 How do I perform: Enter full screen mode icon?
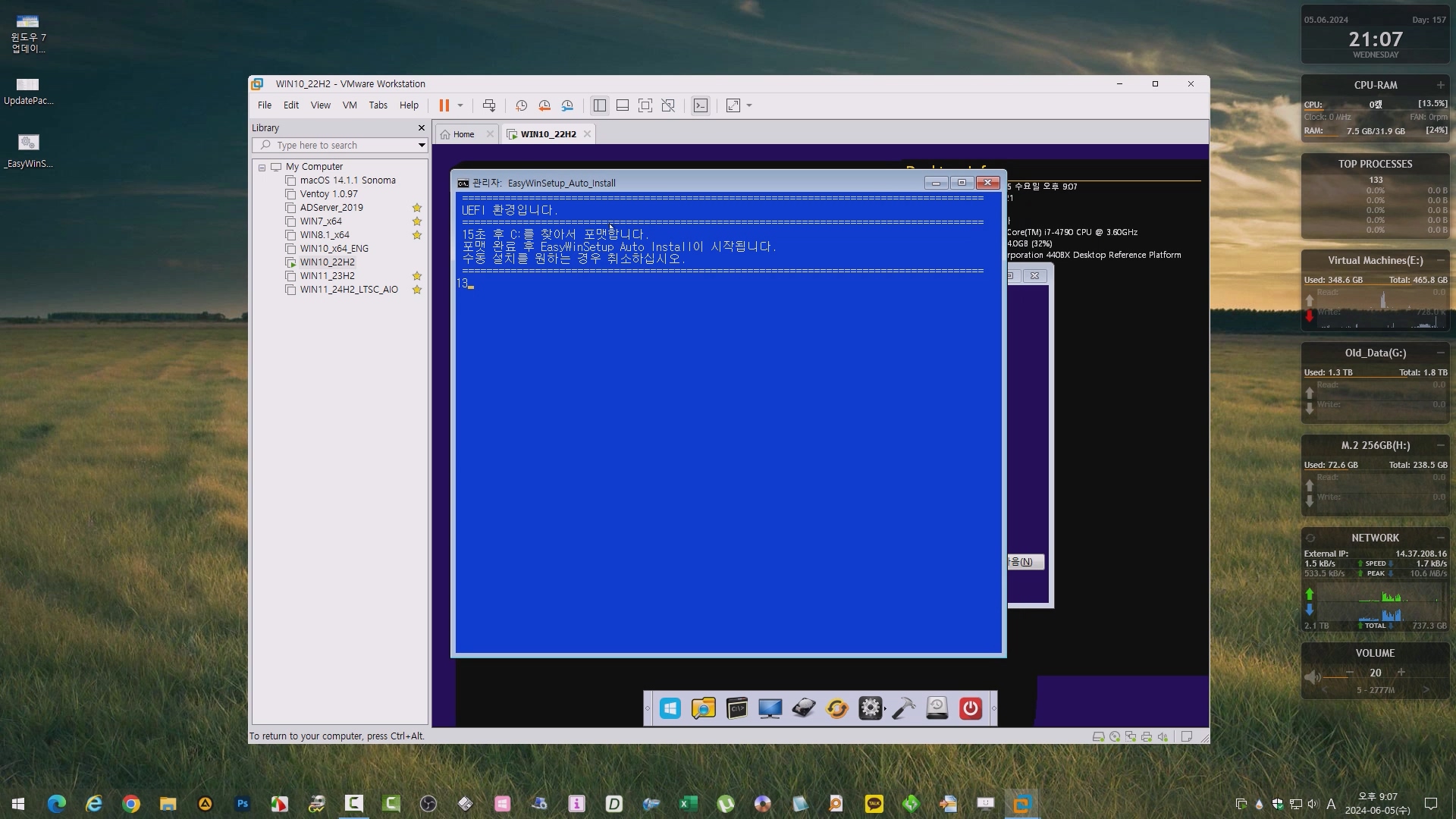(x=645, y=105)
